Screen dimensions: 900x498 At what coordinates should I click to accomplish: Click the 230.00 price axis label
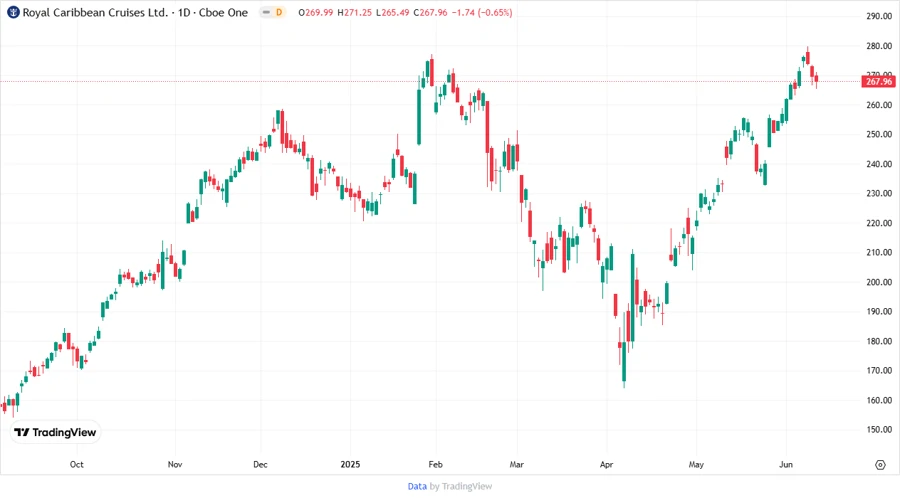(x=879, y=193)
